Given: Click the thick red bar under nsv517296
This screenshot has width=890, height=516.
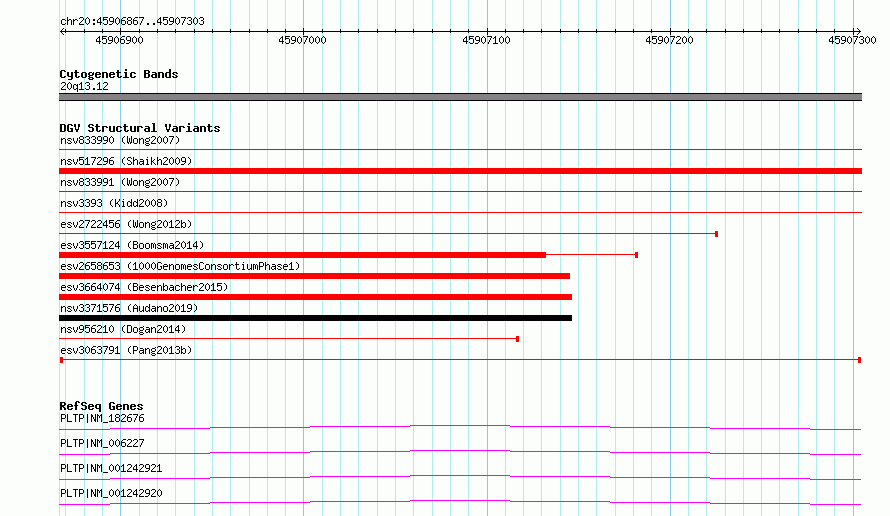Looking at the screenshot, I should 460,171.
